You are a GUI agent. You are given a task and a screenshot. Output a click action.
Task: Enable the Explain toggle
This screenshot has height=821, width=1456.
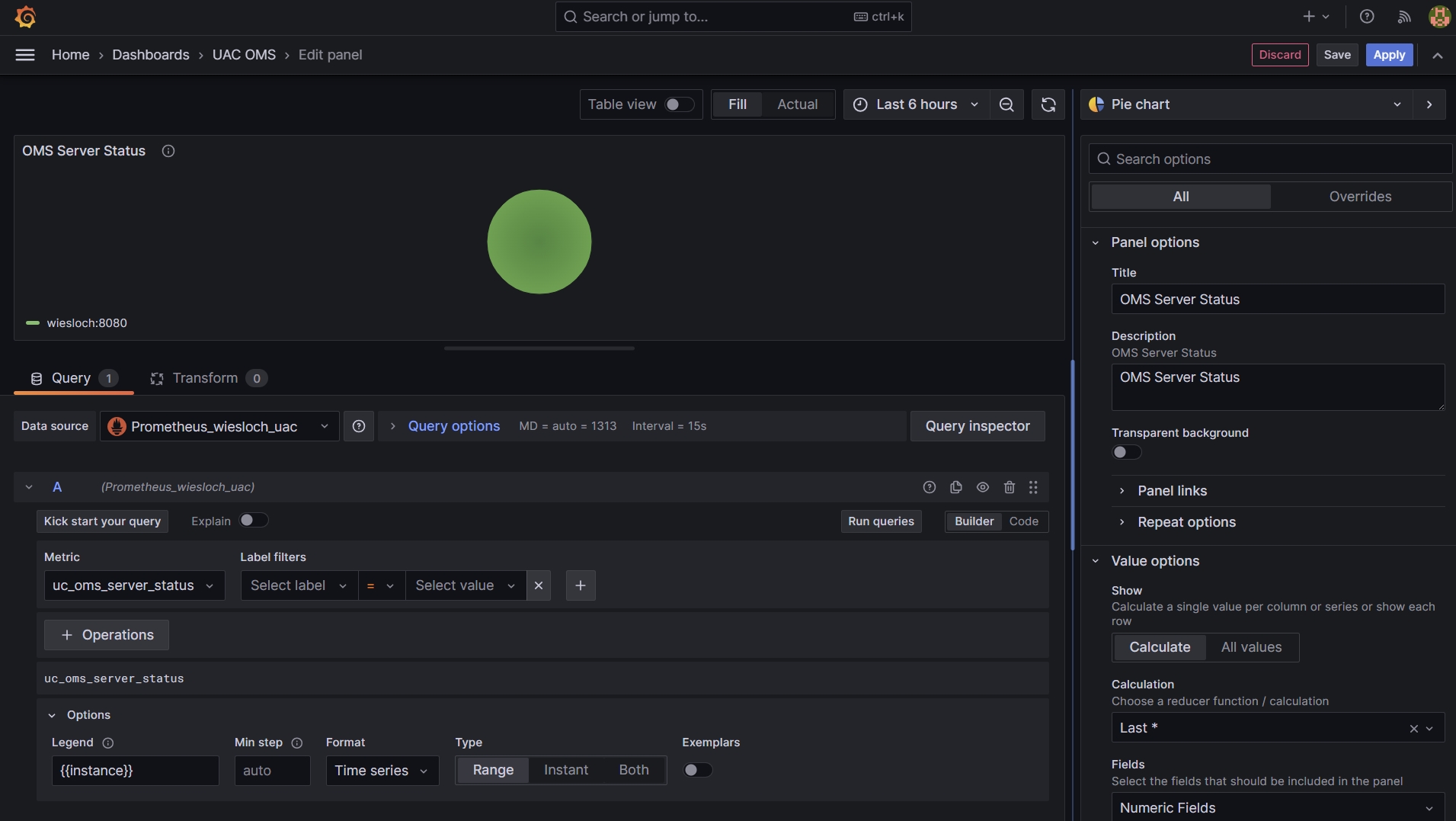click(x=253, y=521)
